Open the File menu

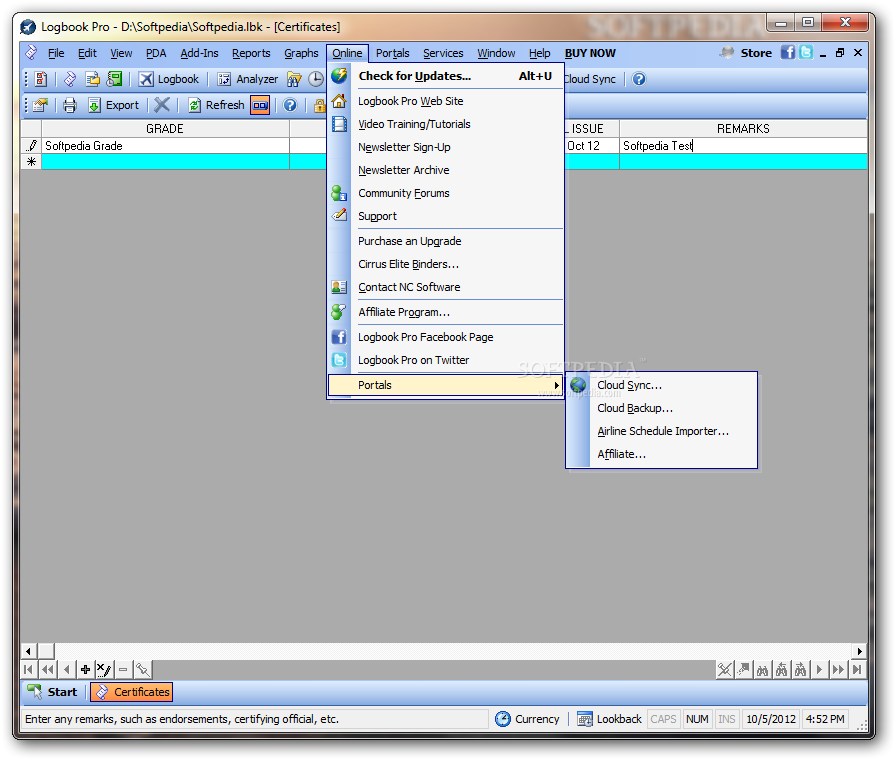(56, 53)
